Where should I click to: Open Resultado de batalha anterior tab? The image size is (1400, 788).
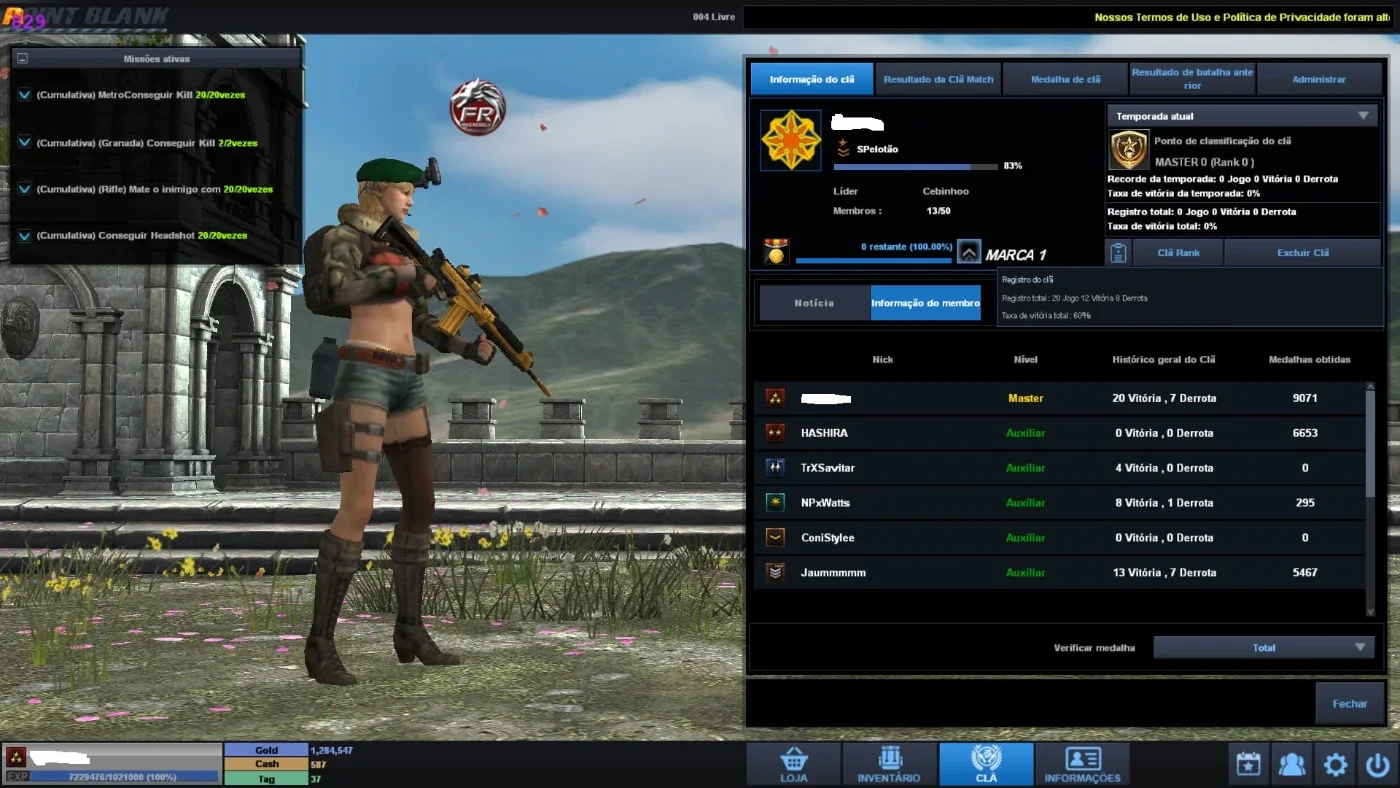pyautogui.click(x=1192, y=79)
